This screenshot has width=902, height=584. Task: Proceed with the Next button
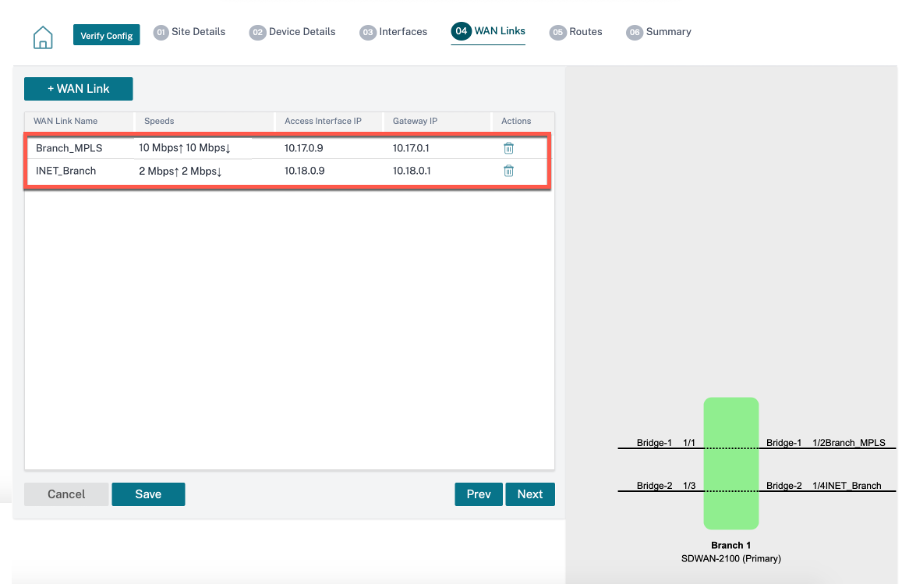pyautogui.click(x=530, y=494)
